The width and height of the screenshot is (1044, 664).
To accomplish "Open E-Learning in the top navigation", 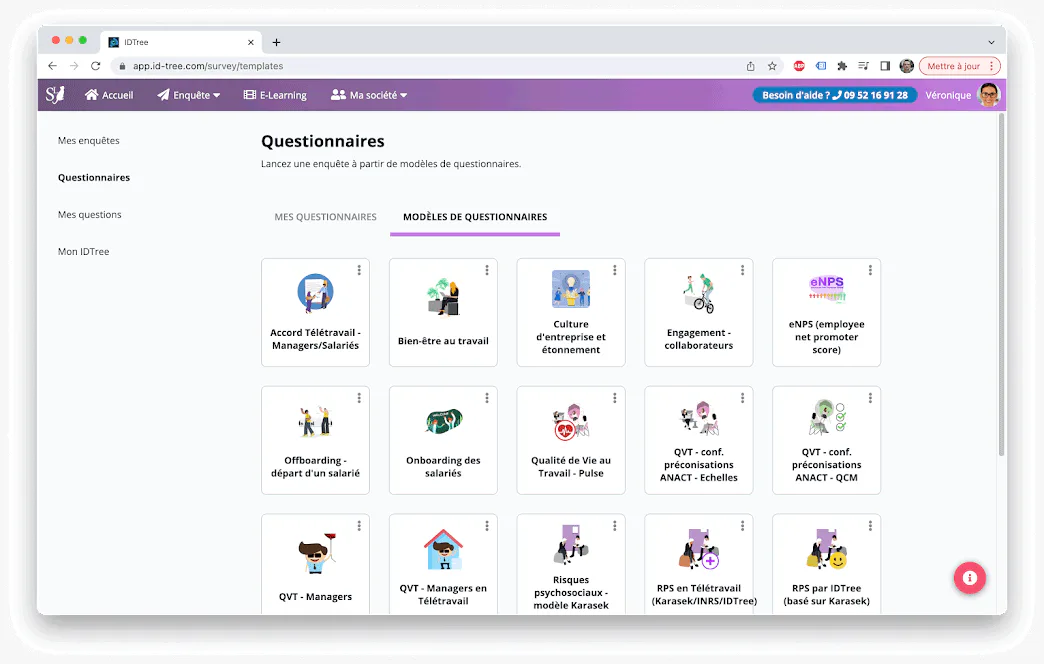I will pos(275,95).
